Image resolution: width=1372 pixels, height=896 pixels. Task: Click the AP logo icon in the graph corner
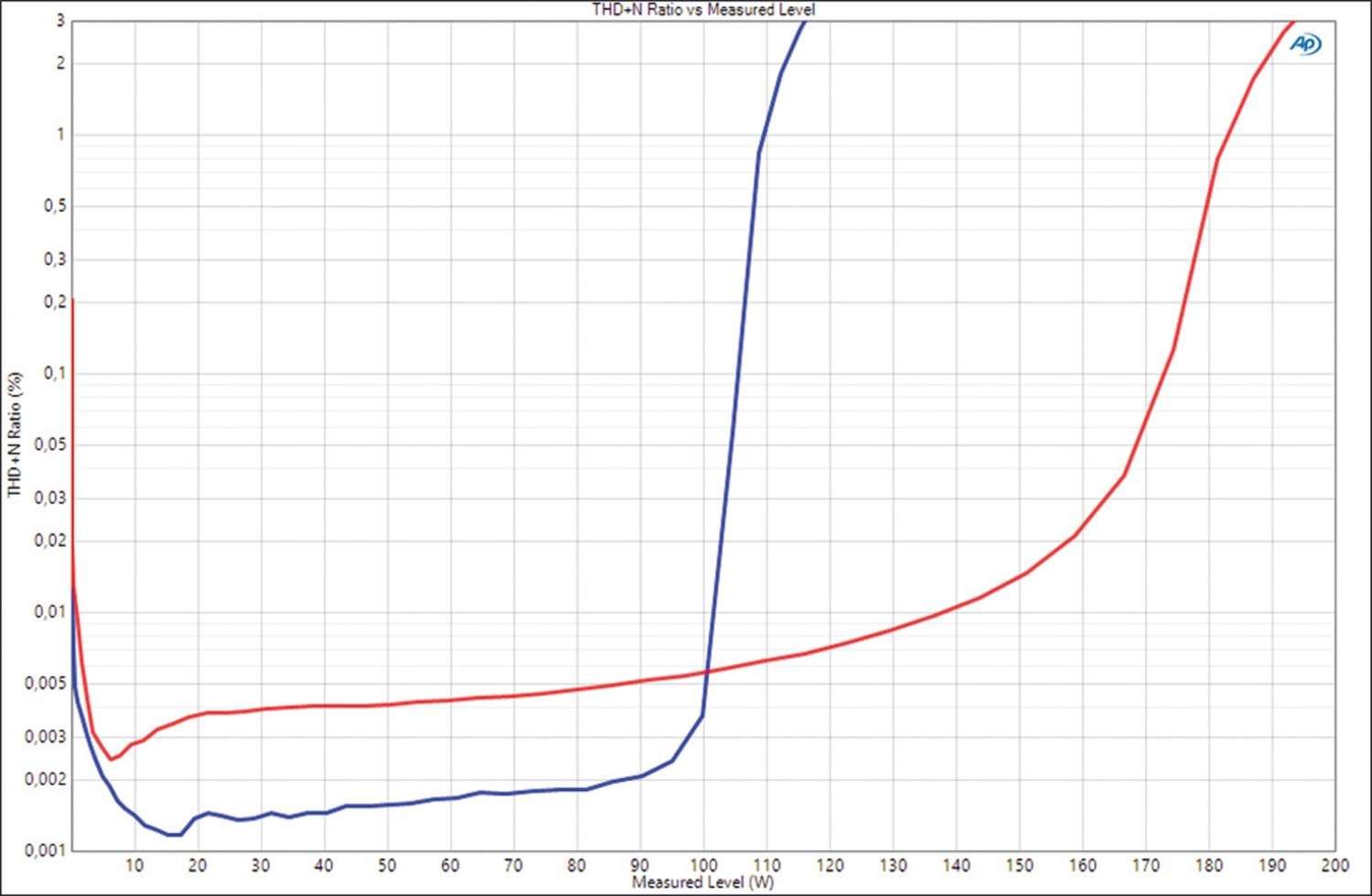pos(1306,44)
